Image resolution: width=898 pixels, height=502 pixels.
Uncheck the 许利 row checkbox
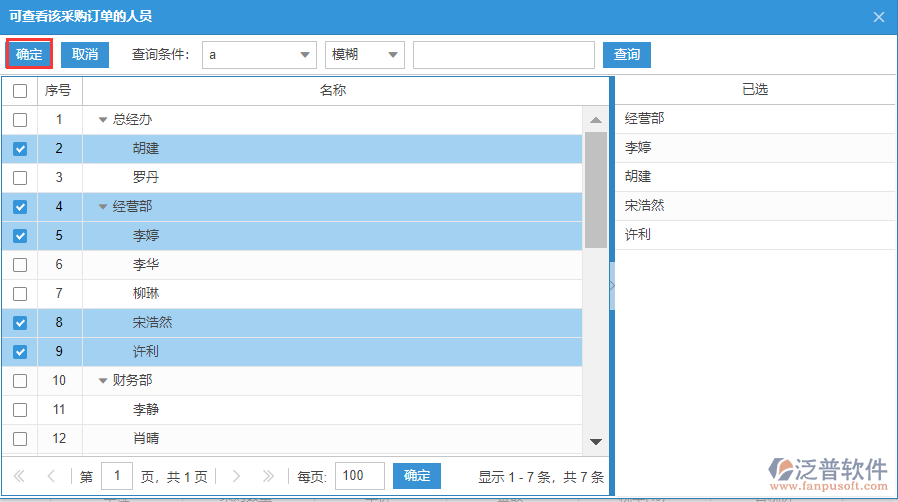[20, 351]
